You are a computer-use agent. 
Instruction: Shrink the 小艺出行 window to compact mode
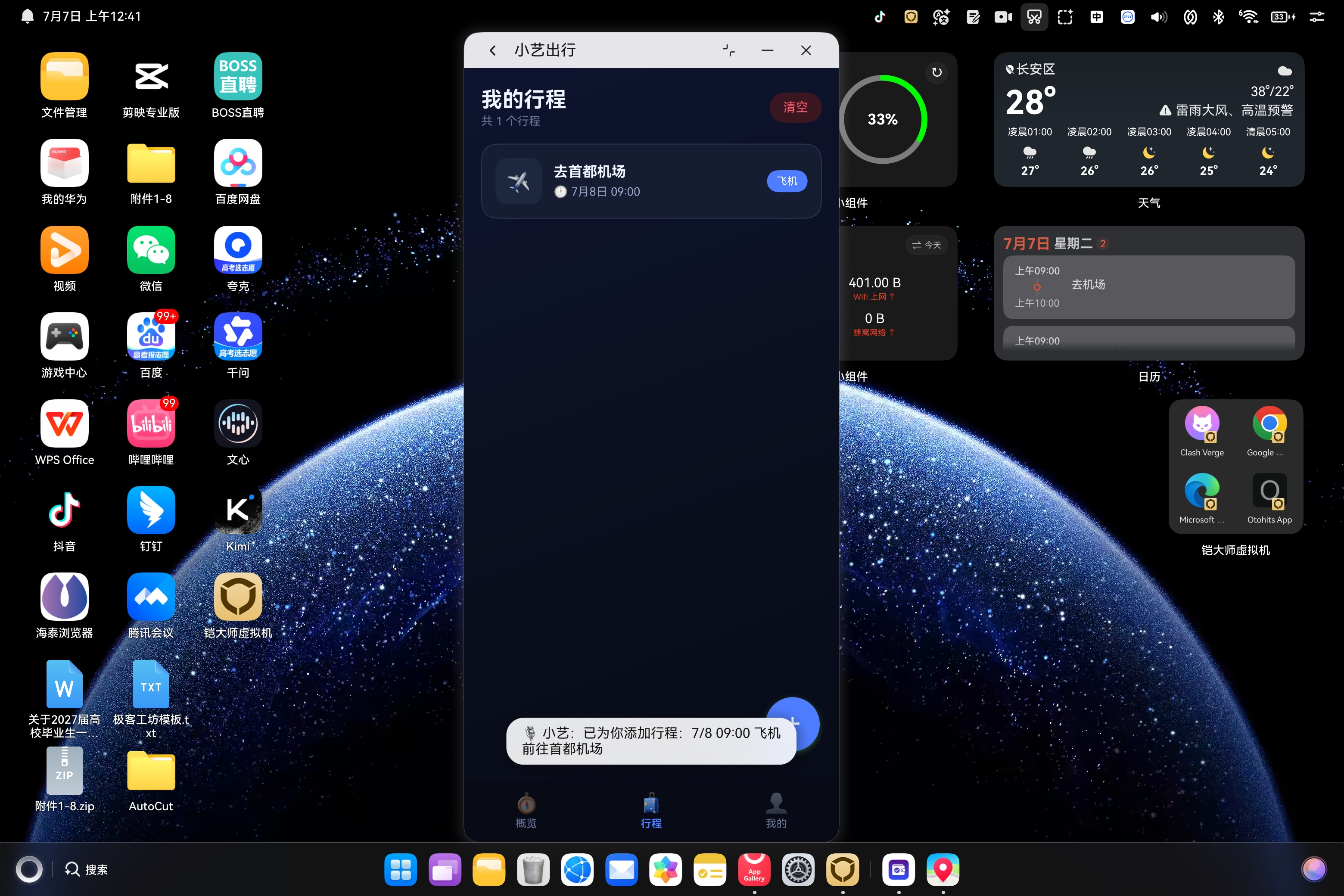pyautogui.click(x=728, y=50)
